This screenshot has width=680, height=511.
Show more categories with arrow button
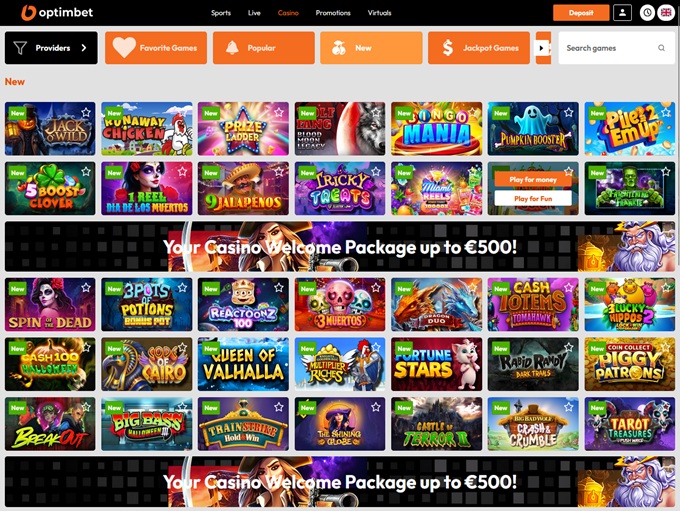point(543,48)
